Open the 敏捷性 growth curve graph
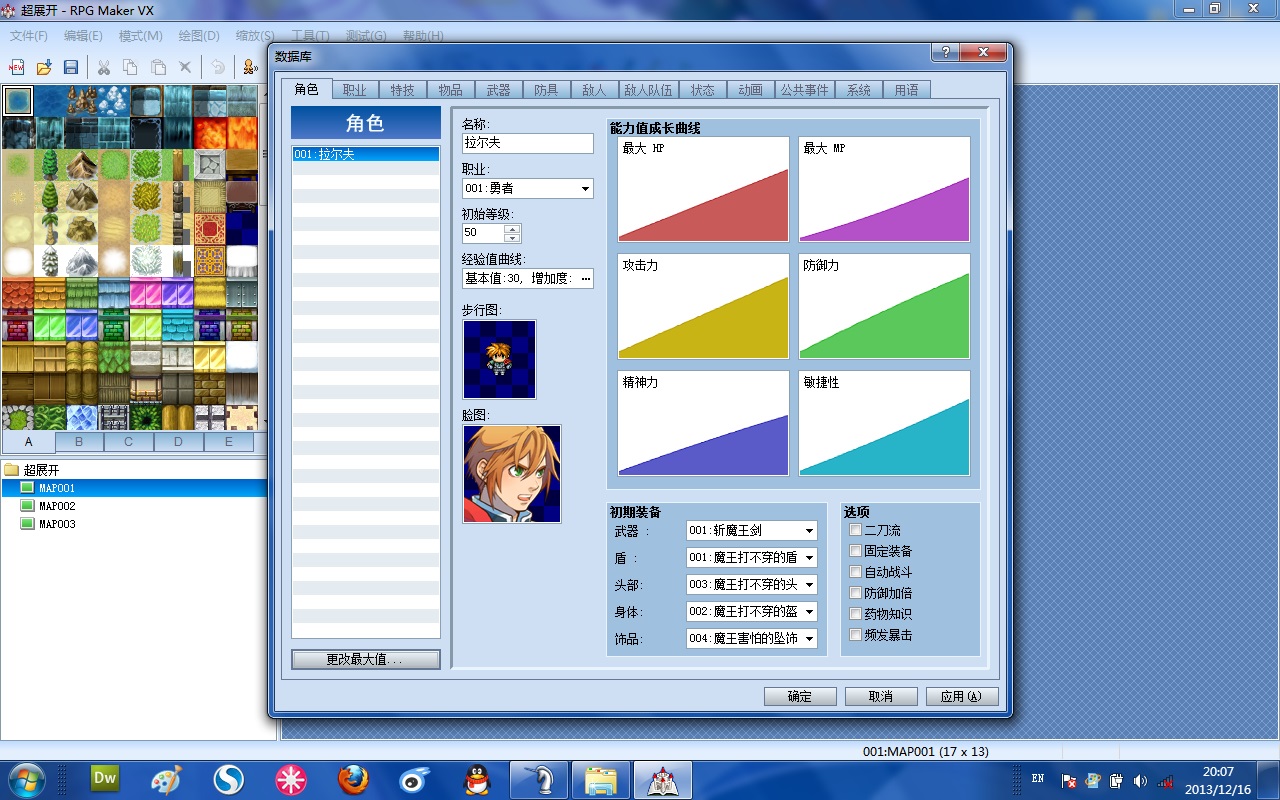Image resolution: width=1280 pixels, height=800 pixels. tap(885, 423)
